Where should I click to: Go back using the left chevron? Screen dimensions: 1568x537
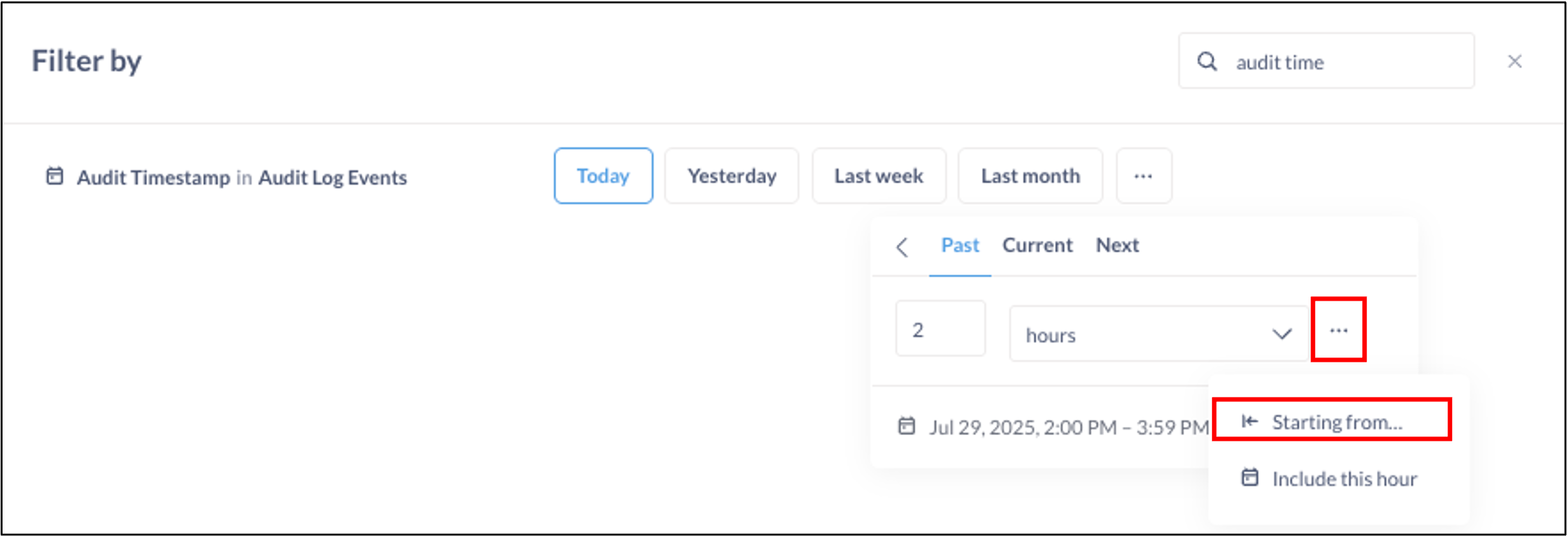(902, 247)
